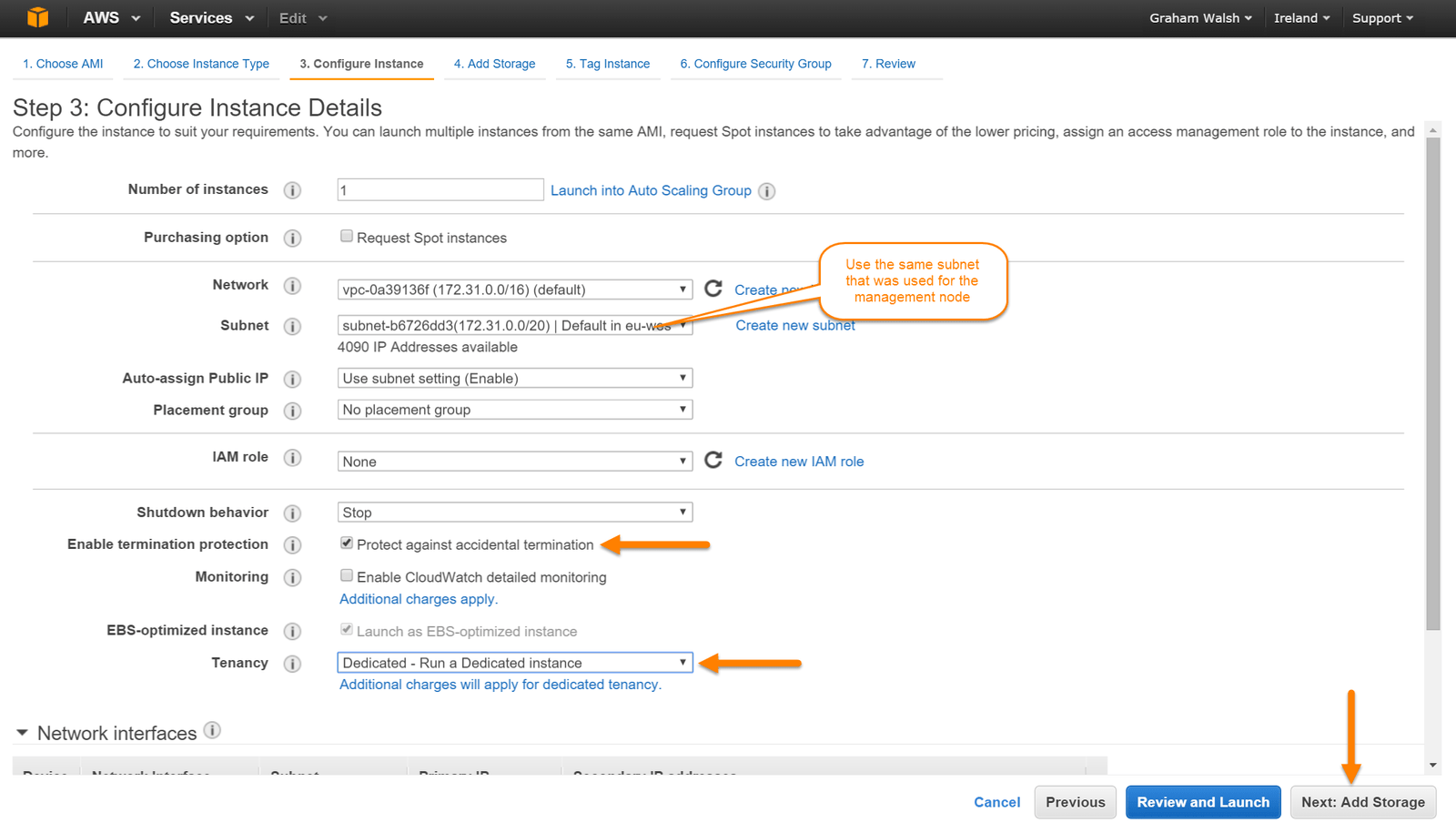Viewport: 1456px width, 833px height.
Task: Open the Network VPC dropdown
Action: click(515, 290)
